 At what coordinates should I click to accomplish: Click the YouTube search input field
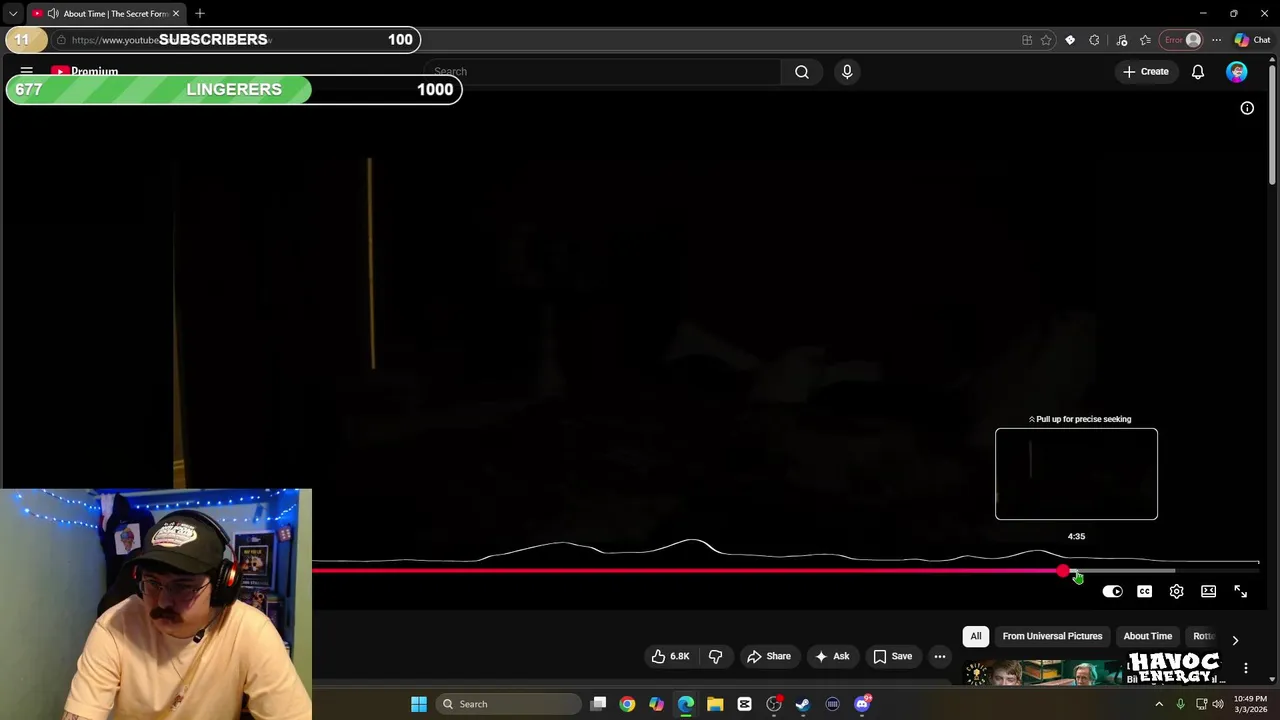click(x=603, y=72)
